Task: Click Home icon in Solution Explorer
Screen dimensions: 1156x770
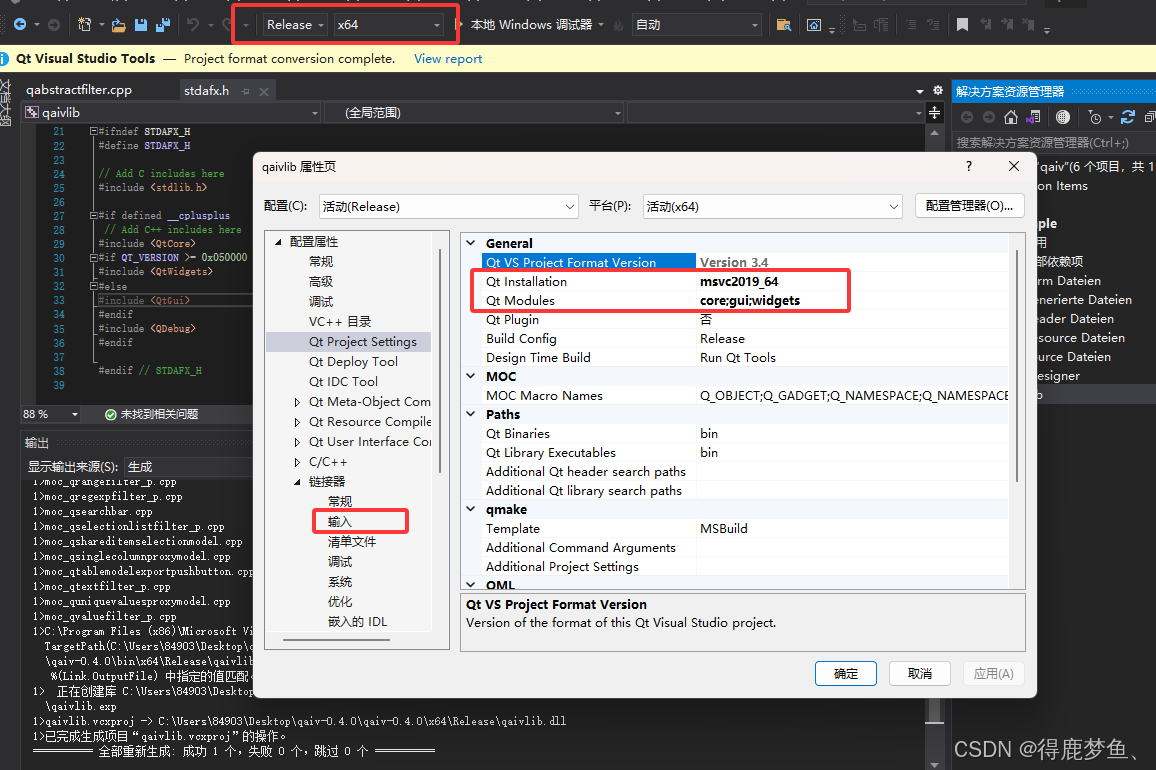Action: coord(1011,117)
